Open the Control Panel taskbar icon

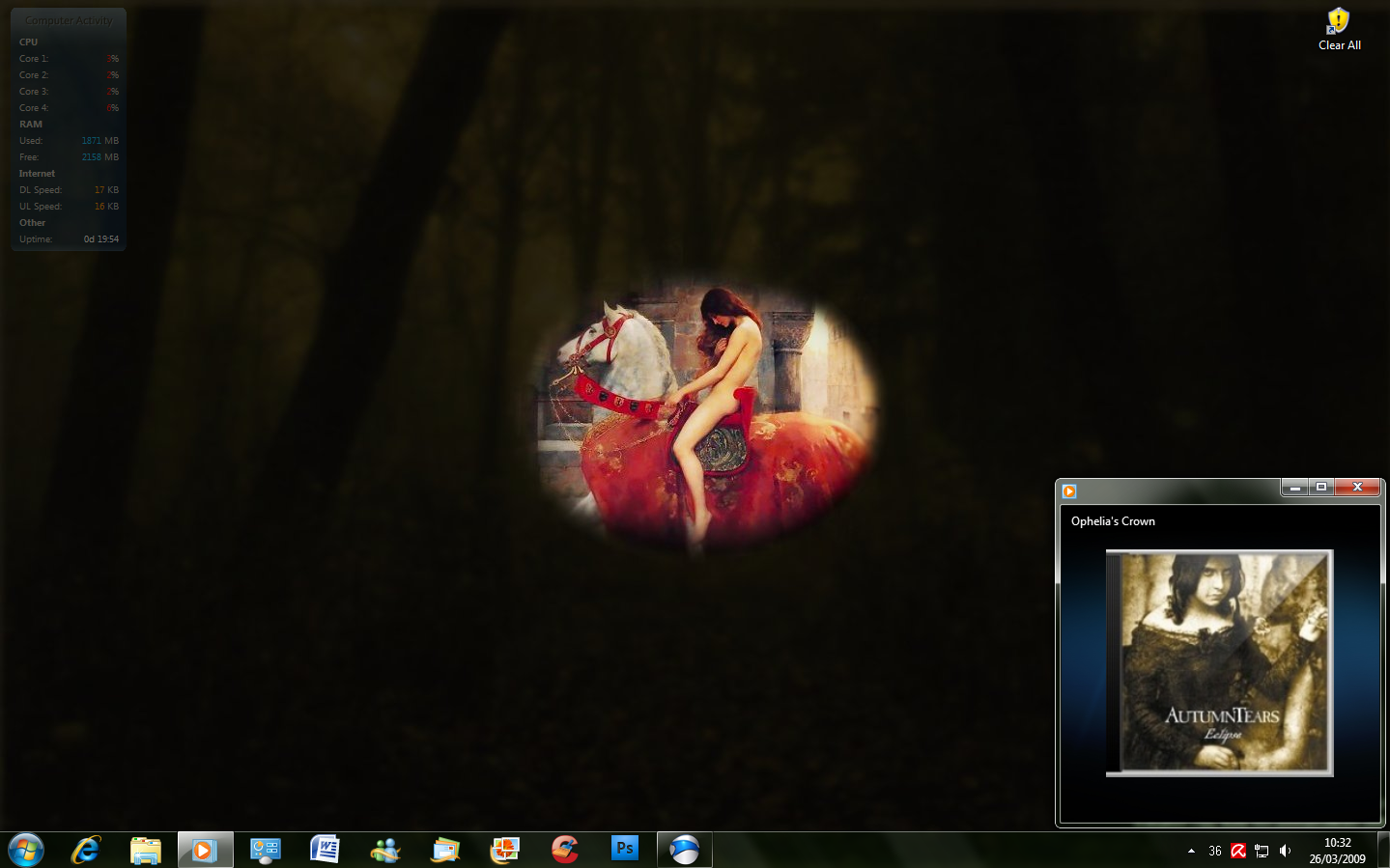(265, 850)
